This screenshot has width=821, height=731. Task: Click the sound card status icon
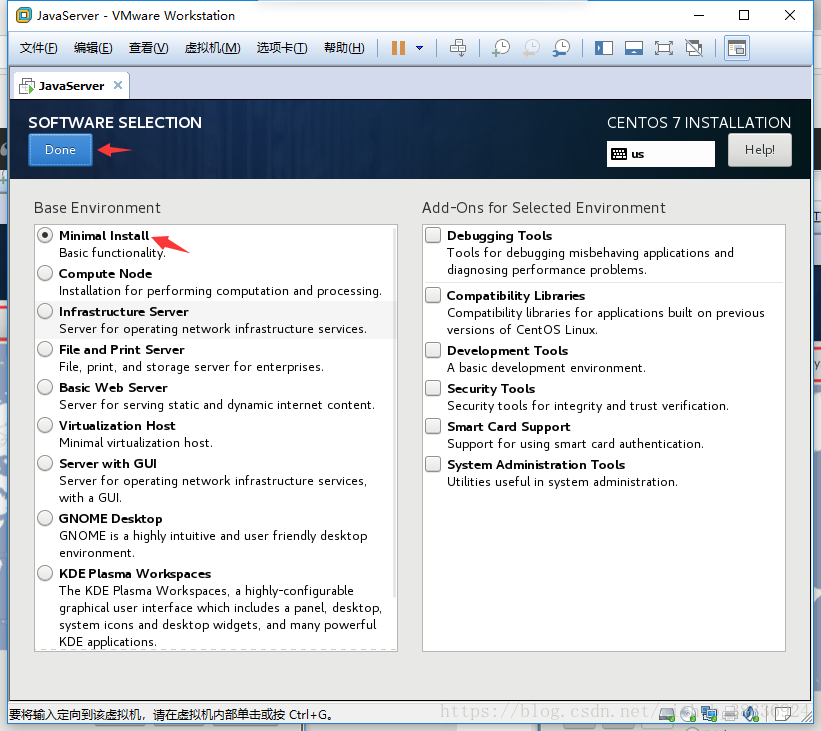tap(751, 713)
